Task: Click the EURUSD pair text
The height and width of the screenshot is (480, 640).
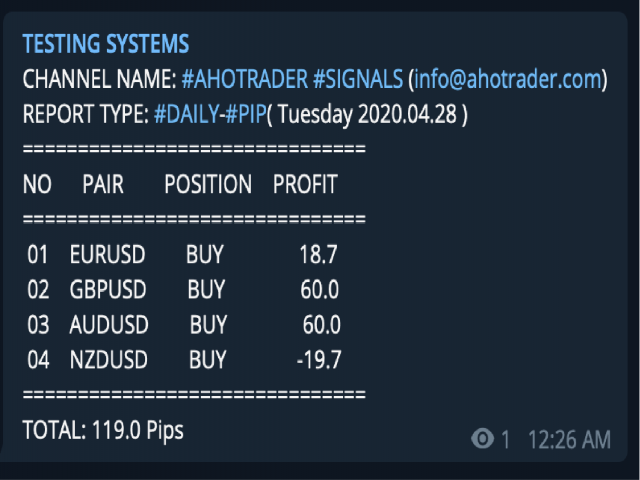Action: [x=107, y=254]
